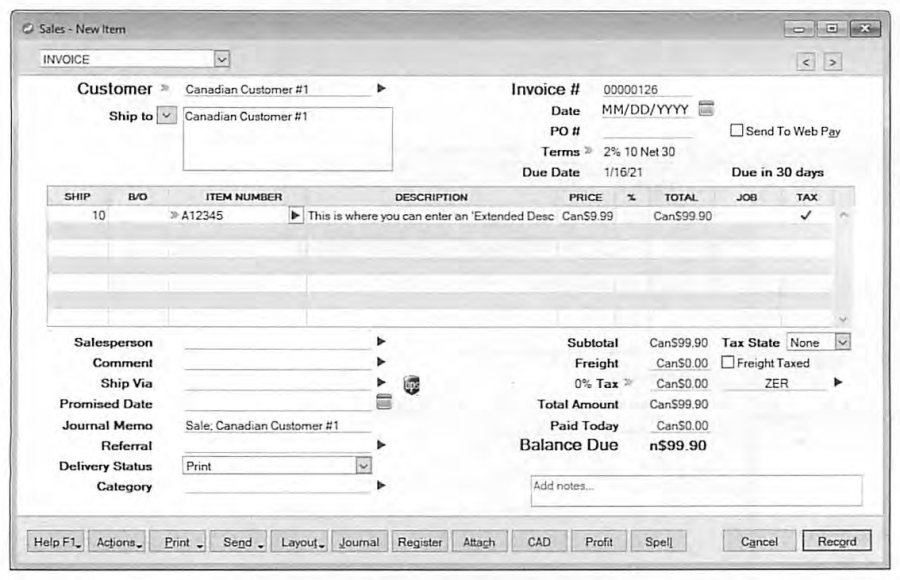
Task: Click the CAD currency button
Action: pos(540,542)
